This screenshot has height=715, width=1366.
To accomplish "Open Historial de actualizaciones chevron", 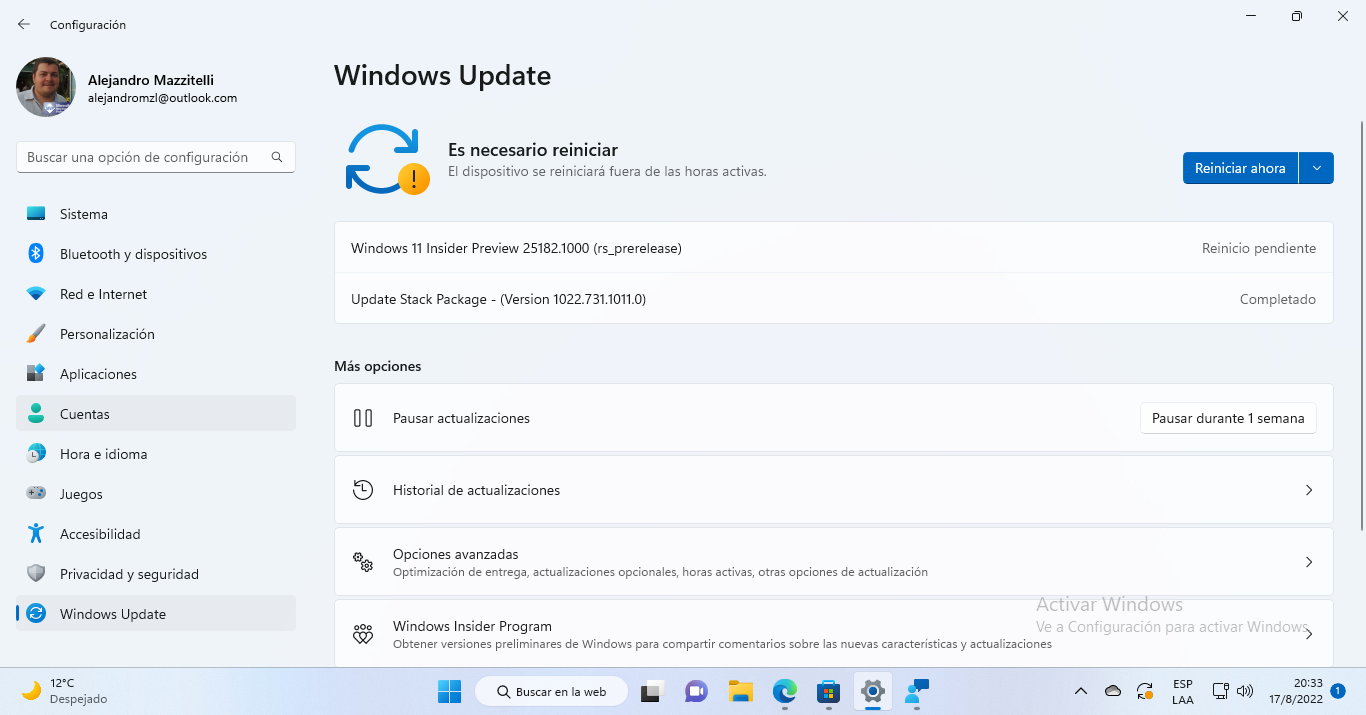I will pos(1308,490).
